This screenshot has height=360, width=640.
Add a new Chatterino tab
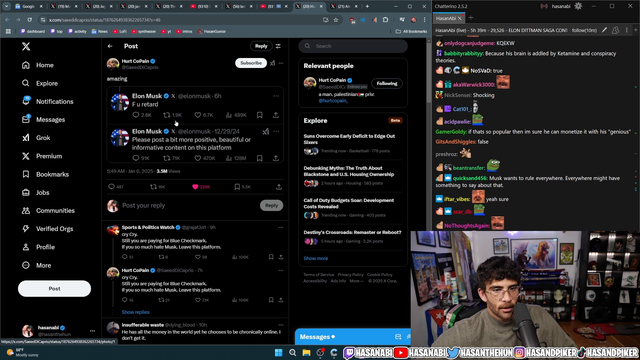point(471,18)
